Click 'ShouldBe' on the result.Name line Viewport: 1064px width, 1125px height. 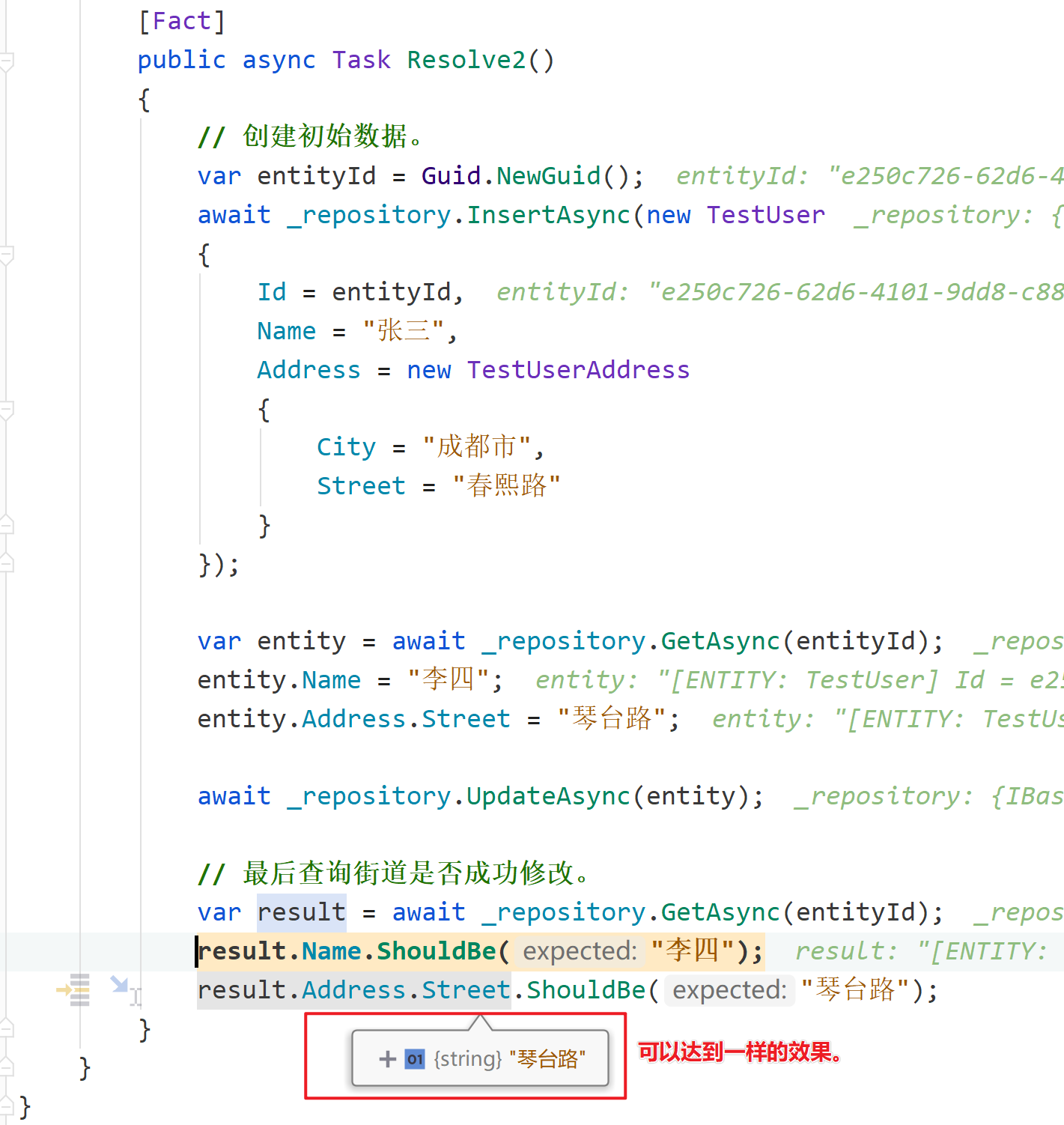[437, 951]
